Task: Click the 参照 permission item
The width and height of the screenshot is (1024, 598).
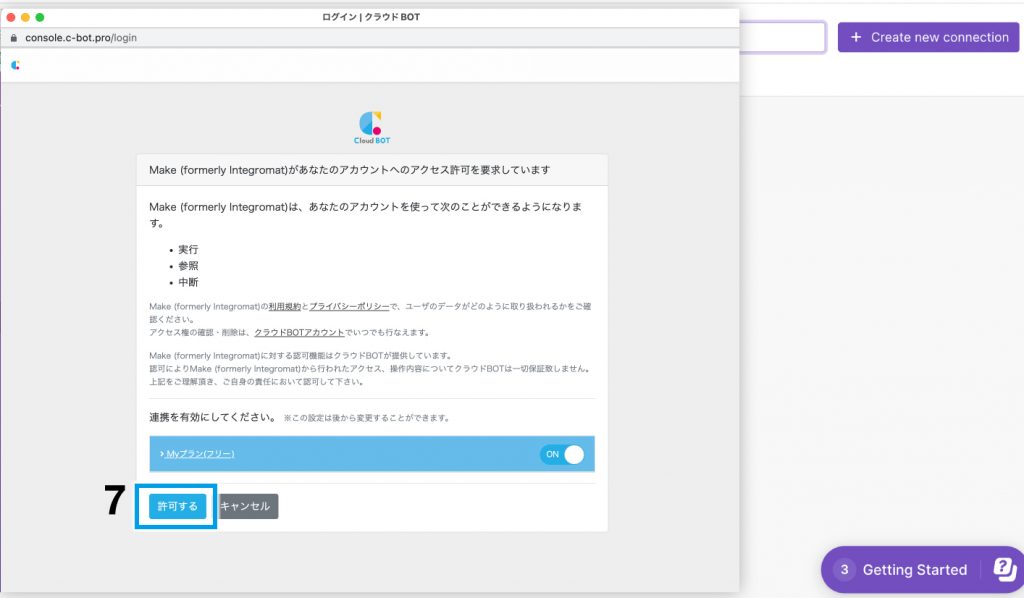Action: (x=188, y=266)
